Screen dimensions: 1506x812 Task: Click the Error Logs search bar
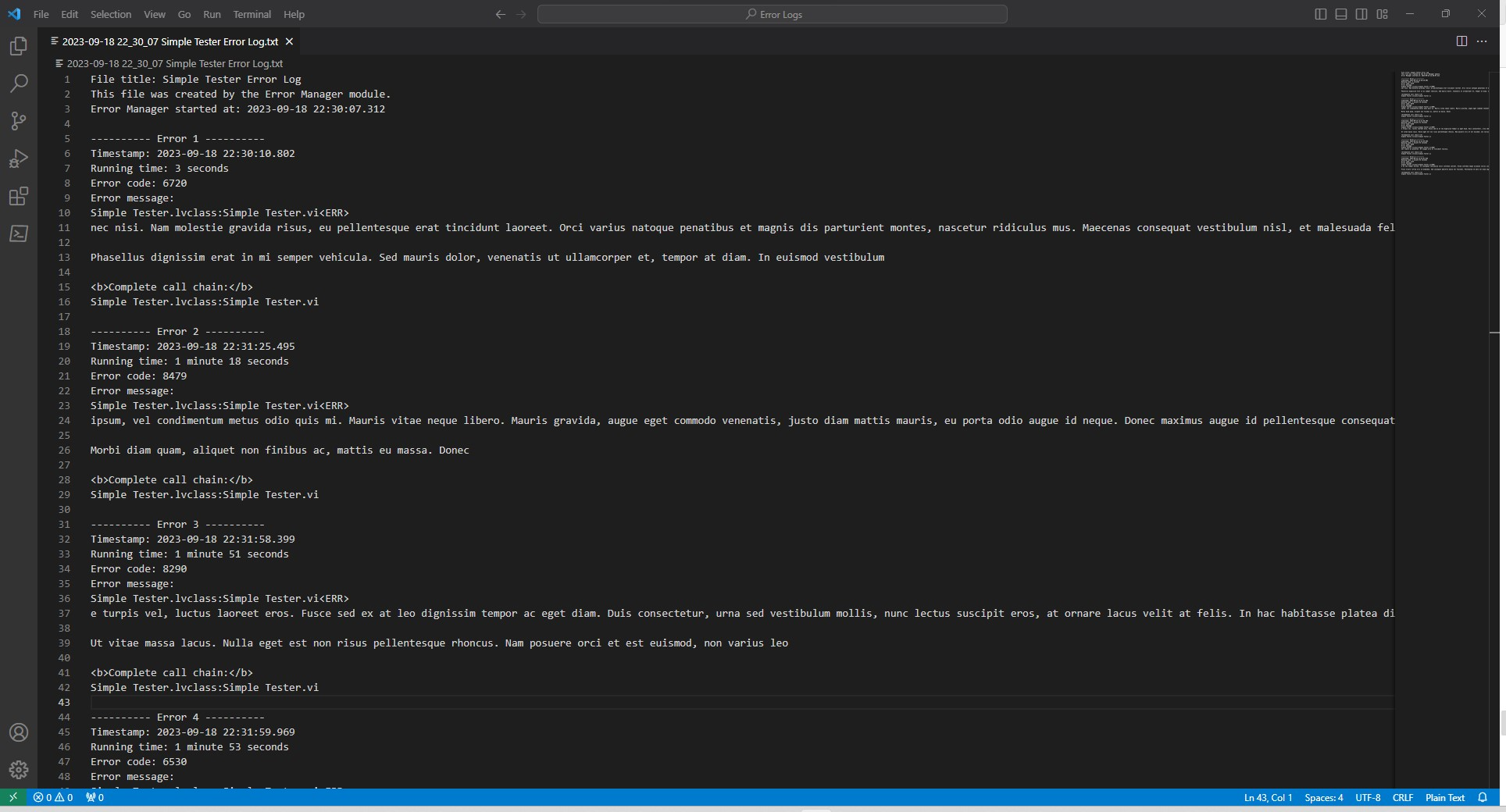point(772,14)
